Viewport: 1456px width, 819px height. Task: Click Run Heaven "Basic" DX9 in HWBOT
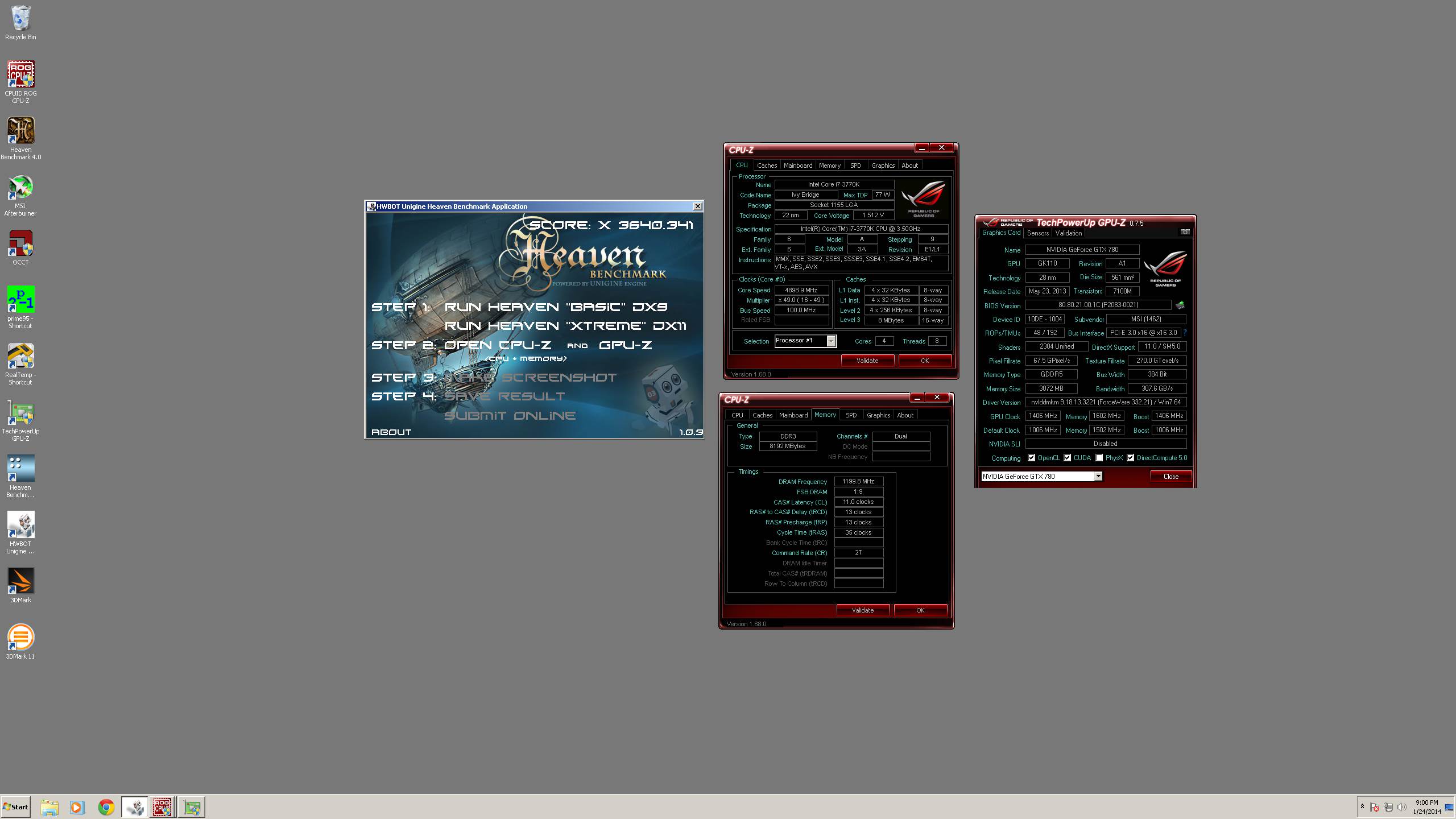tap(556, 307)
